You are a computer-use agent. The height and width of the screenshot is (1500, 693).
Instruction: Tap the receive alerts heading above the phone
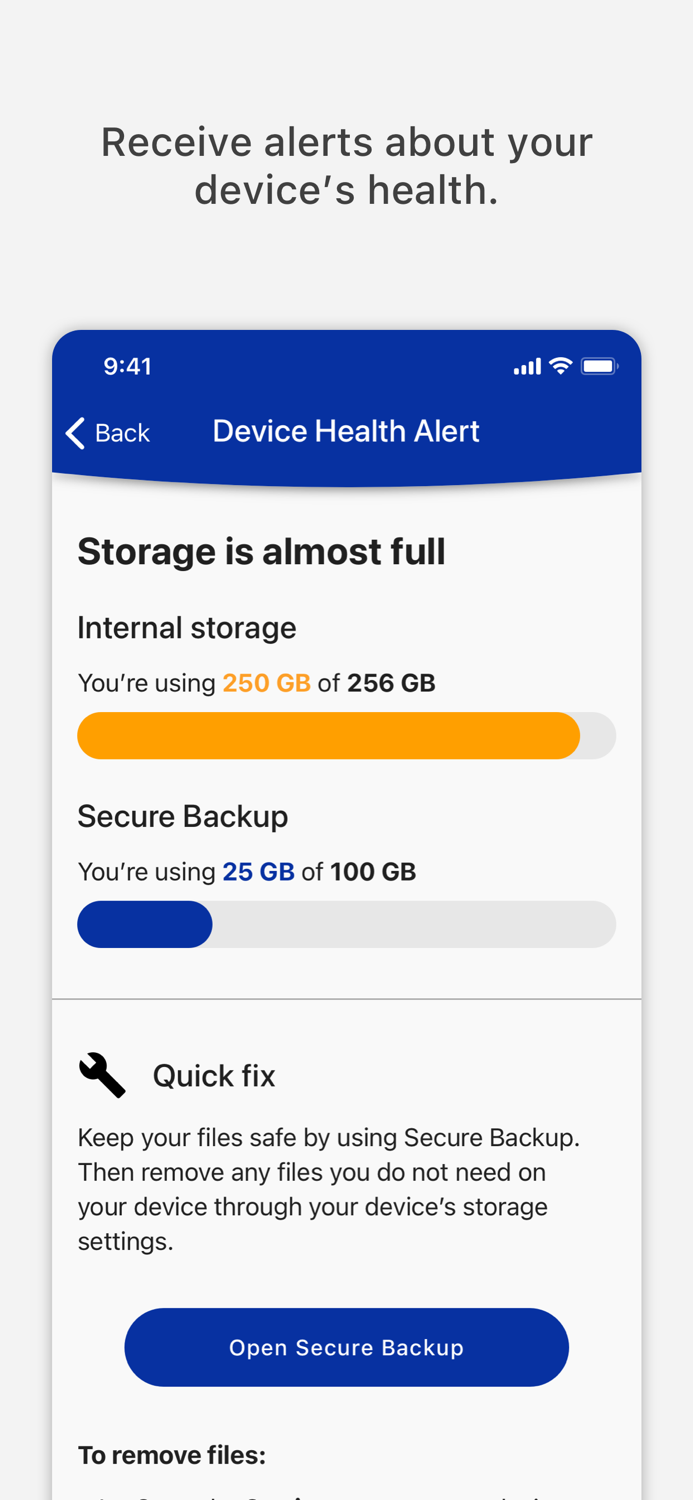tap(346, 164)
